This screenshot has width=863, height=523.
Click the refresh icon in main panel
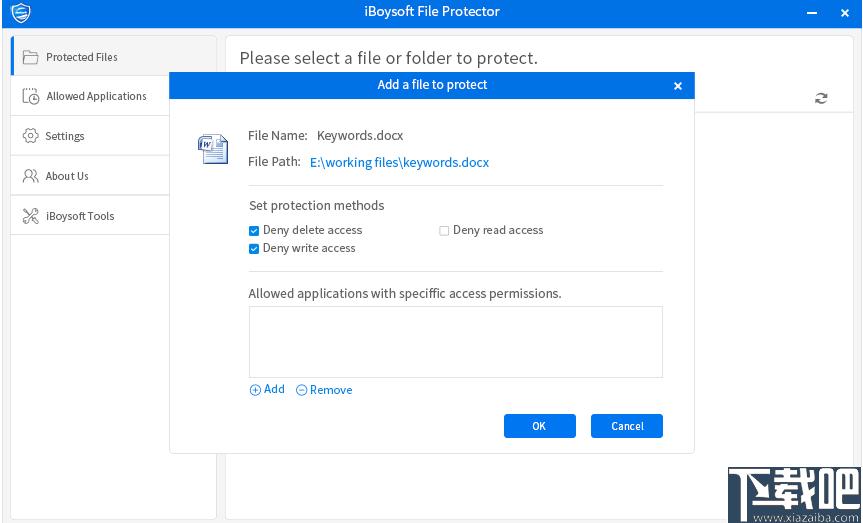coord(821,98)
